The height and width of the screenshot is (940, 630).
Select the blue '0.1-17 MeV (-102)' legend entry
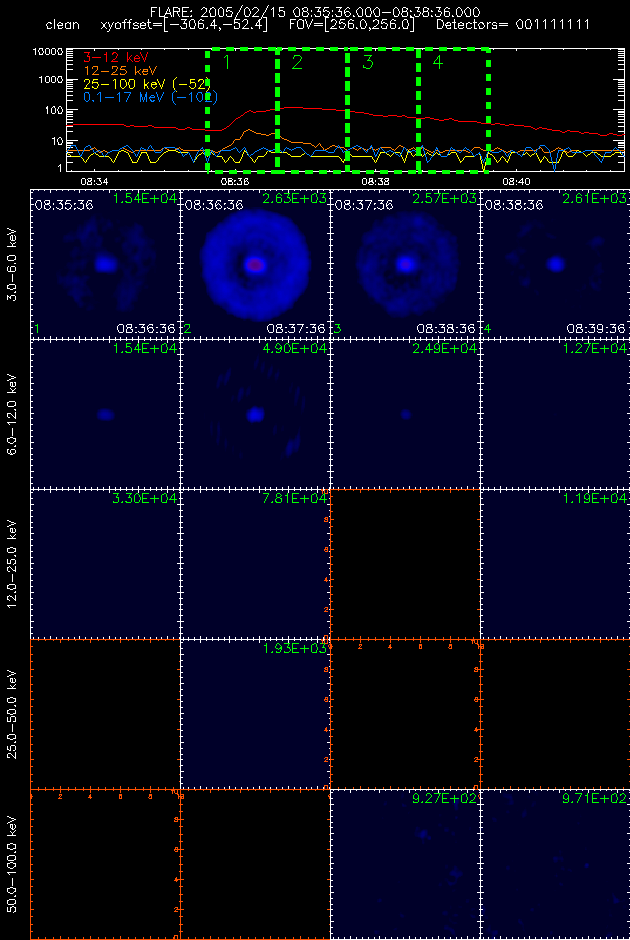click(x=150, y=97)
